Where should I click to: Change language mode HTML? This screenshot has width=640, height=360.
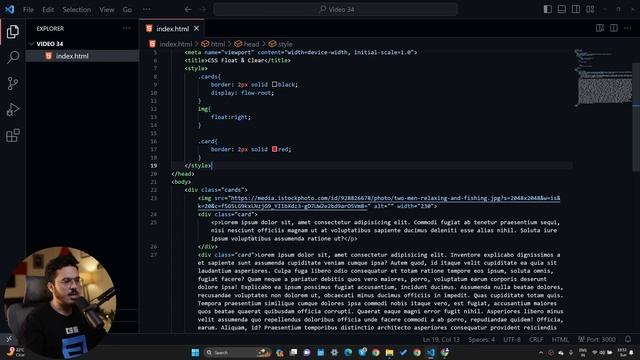[560, 340]
